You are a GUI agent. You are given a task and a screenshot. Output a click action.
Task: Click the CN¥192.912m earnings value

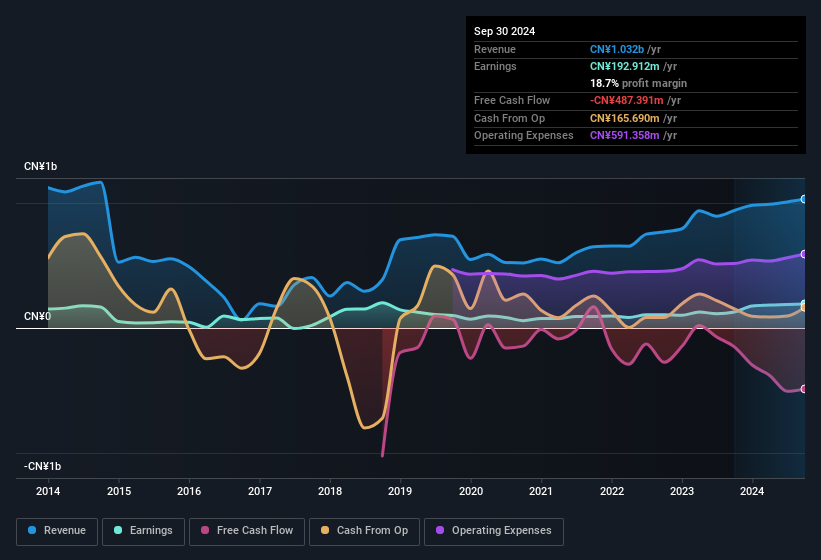[625, 66]
